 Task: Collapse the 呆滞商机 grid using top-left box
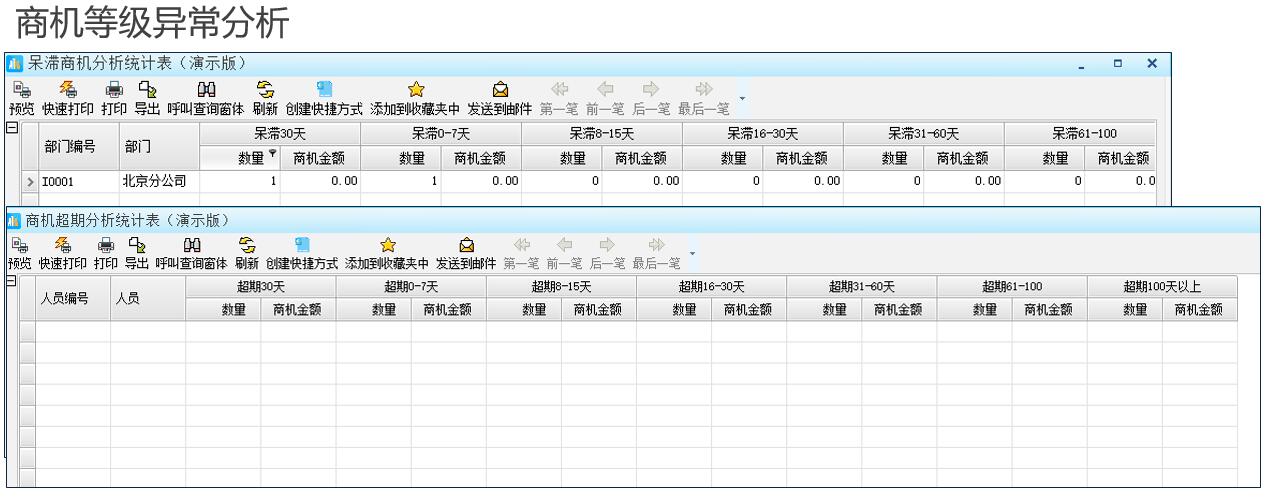pos(12,129)
